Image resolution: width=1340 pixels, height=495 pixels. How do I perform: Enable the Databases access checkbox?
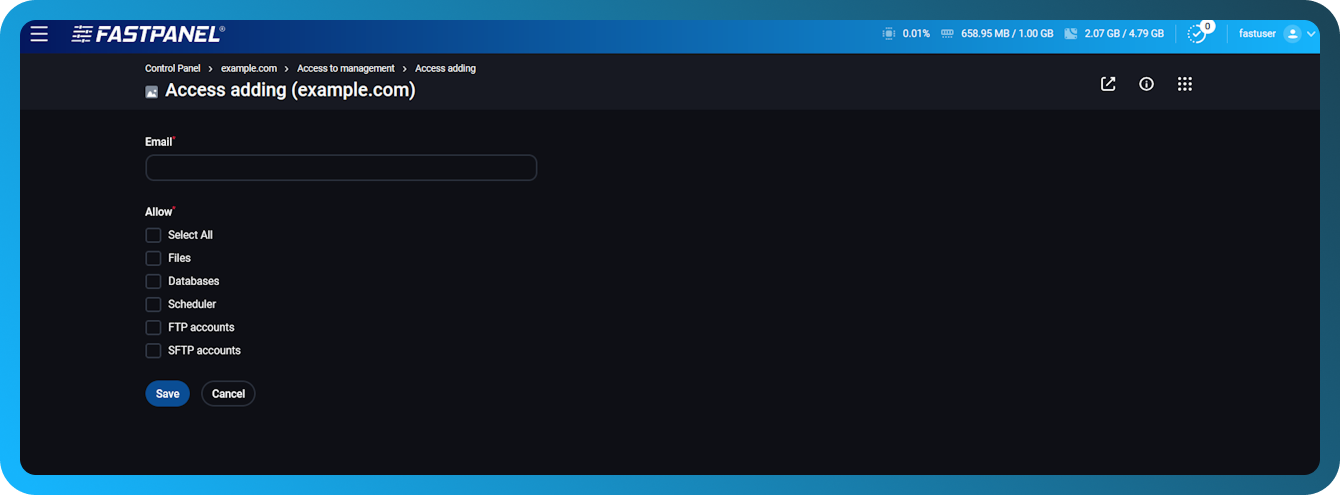153,281
